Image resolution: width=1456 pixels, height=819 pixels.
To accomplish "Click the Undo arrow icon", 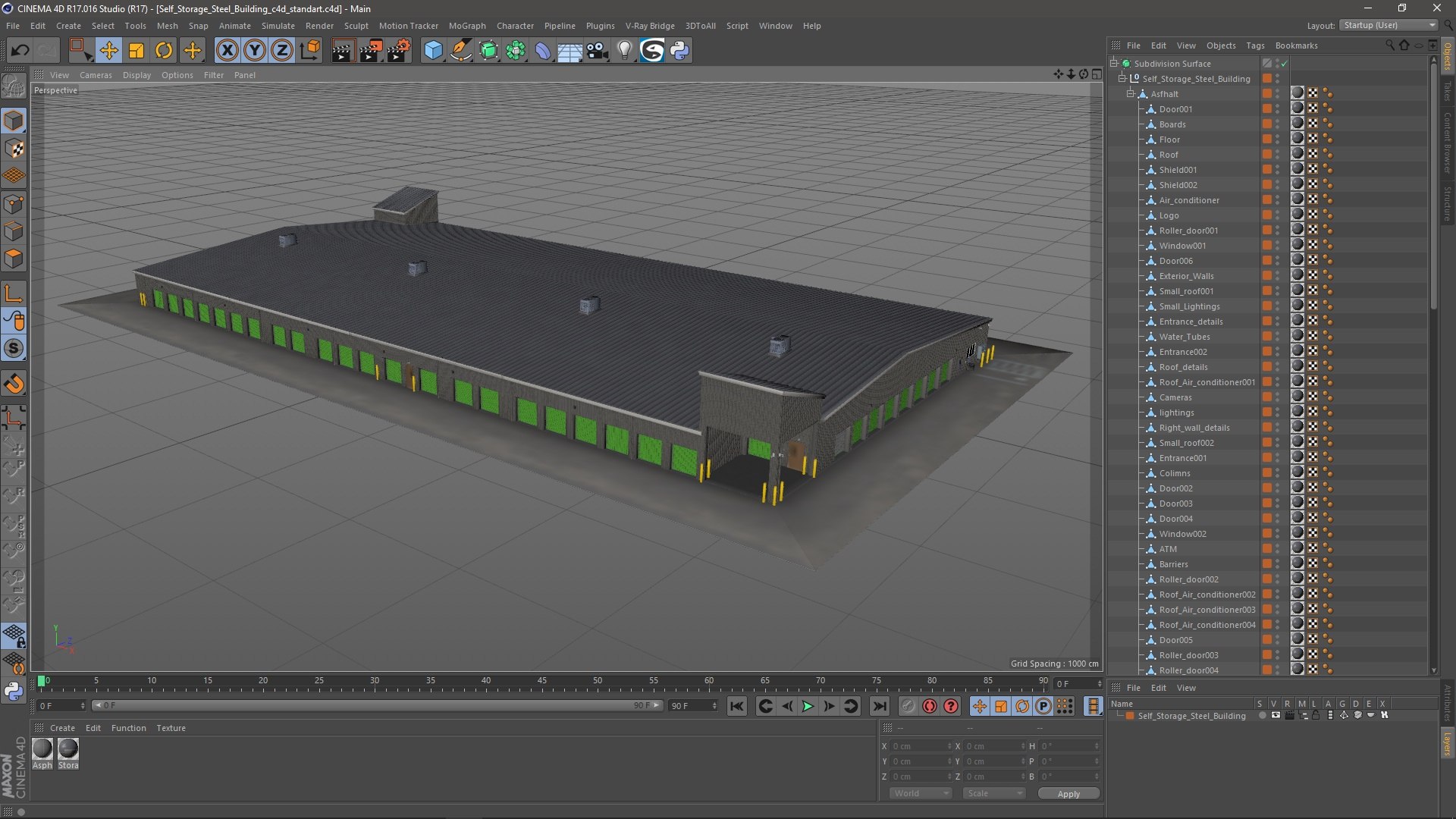I will coord(20,51).
